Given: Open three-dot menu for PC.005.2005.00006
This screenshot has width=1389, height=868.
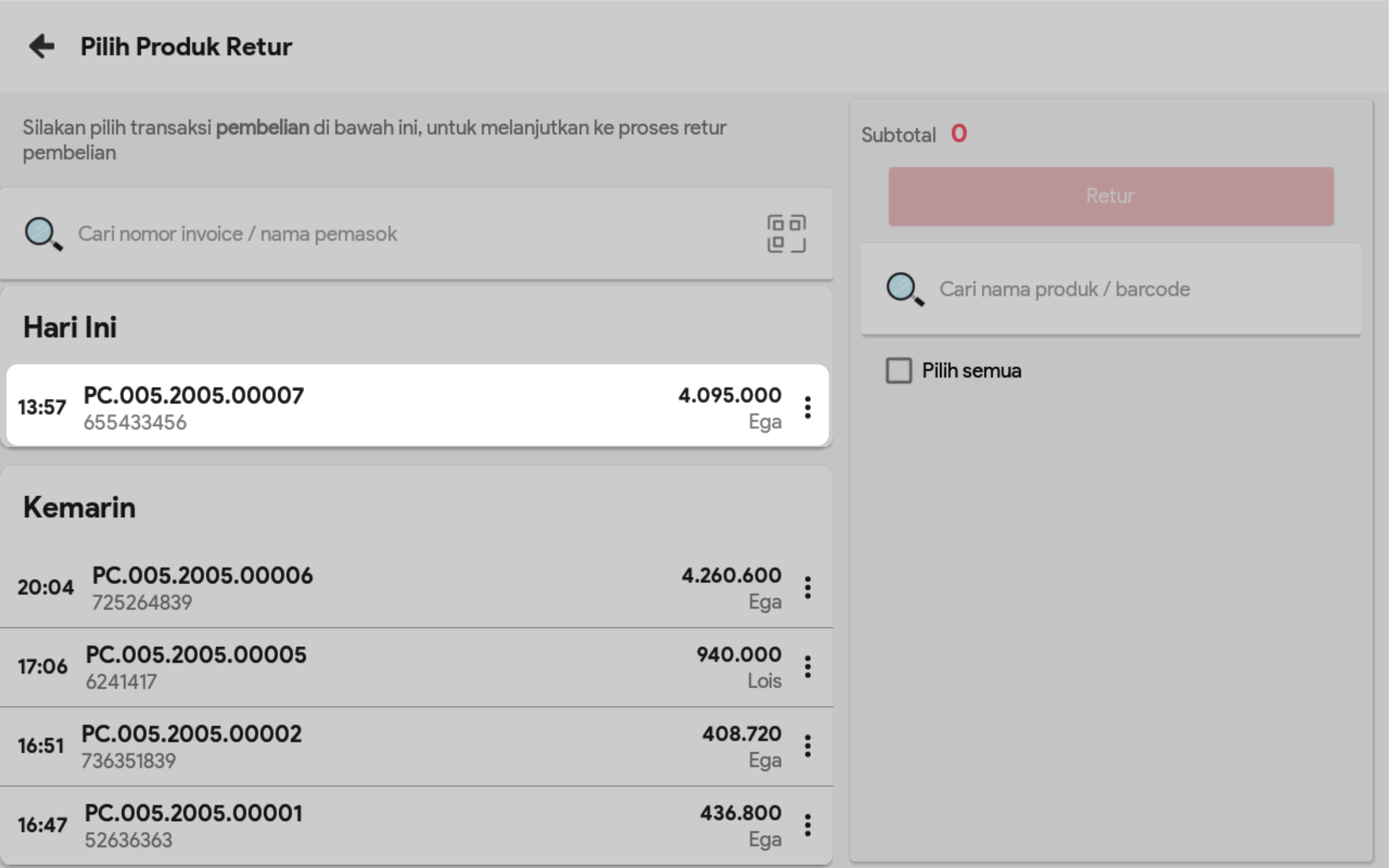Looking at the screenshot, I should 807,587.
